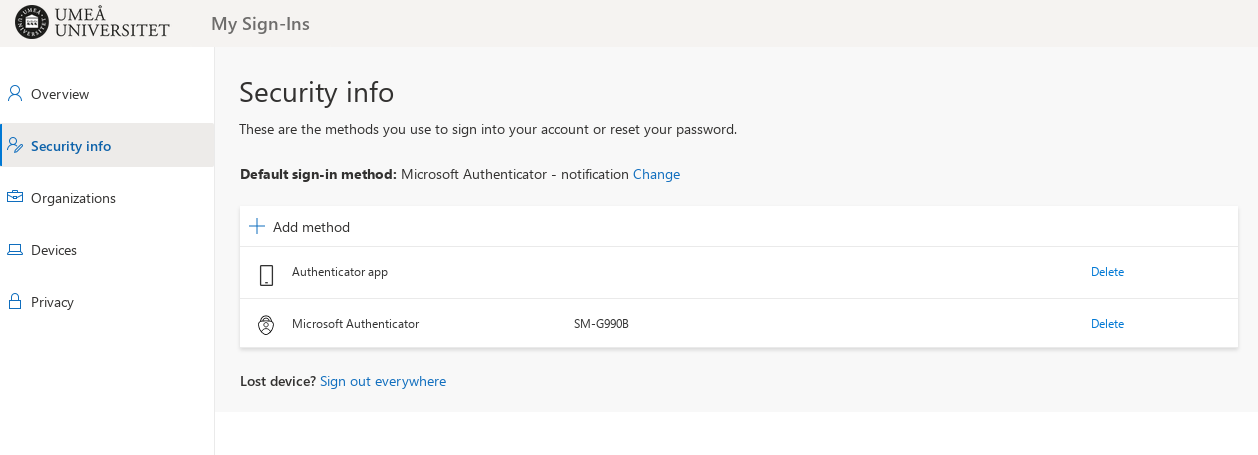Click the Organizations briefcase icon
1258x455 pixels.
coord(15,197)
